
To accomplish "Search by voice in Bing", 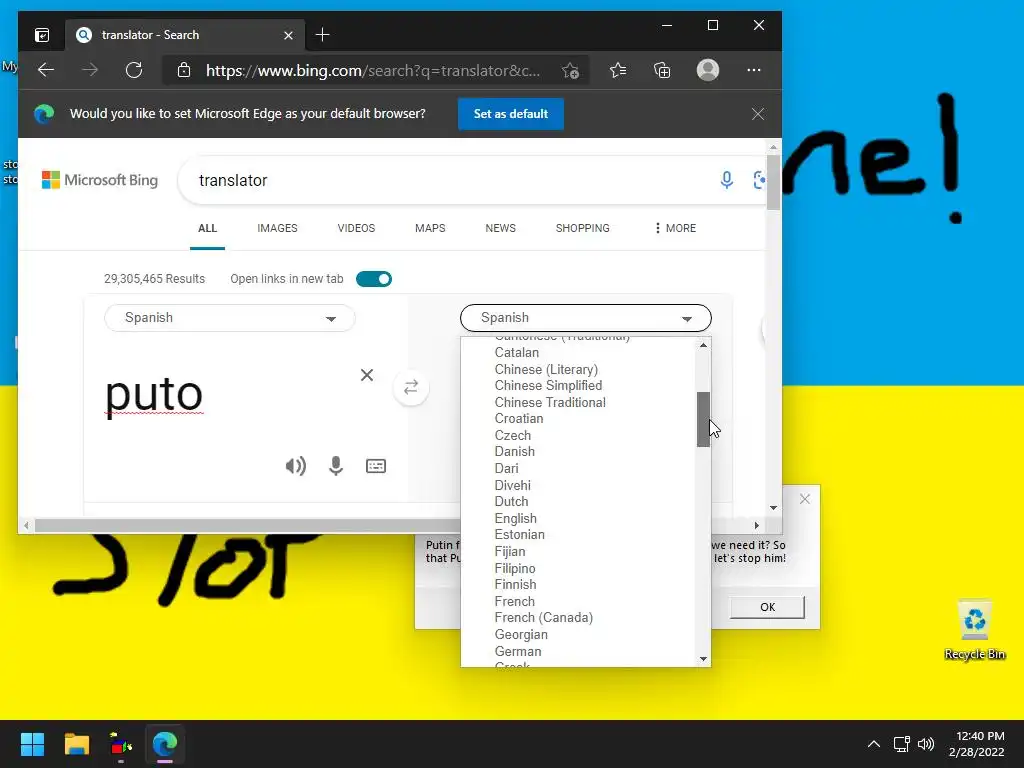I will pos(726,180).
